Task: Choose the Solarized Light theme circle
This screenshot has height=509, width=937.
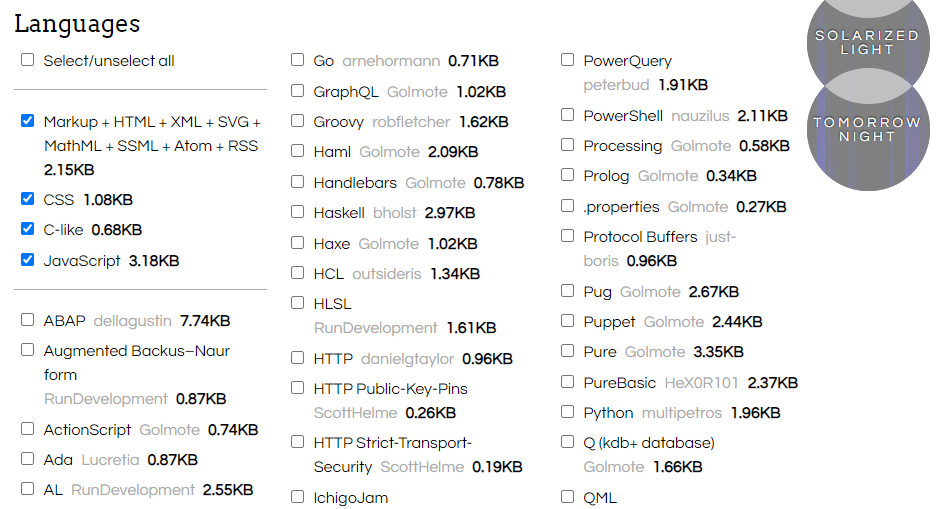Action: [x=866, y=40]
